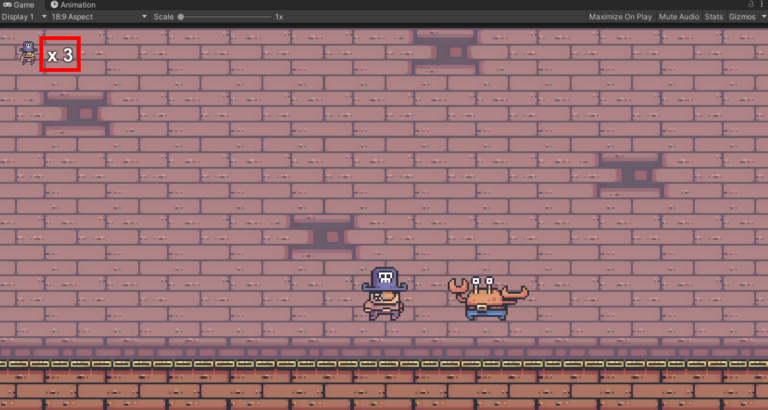This screenshot has height=410, width=768.
Task: Click the pirate captain character
Action: click(384, 293)
